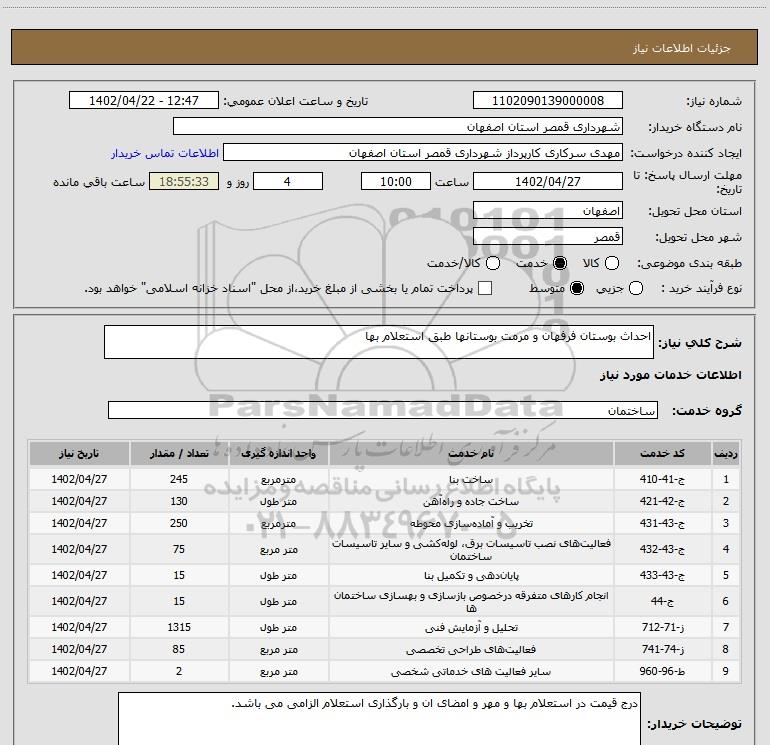Screen dimensions: 770x745
Task: Click the buyer notes text area
Action: [x=379, y=718]
